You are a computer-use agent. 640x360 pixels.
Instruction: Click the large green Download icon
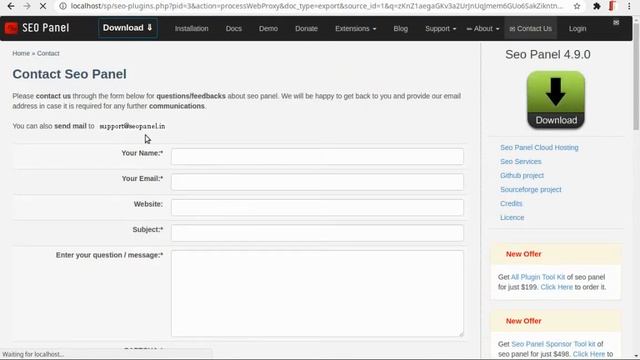coord(556,100)
